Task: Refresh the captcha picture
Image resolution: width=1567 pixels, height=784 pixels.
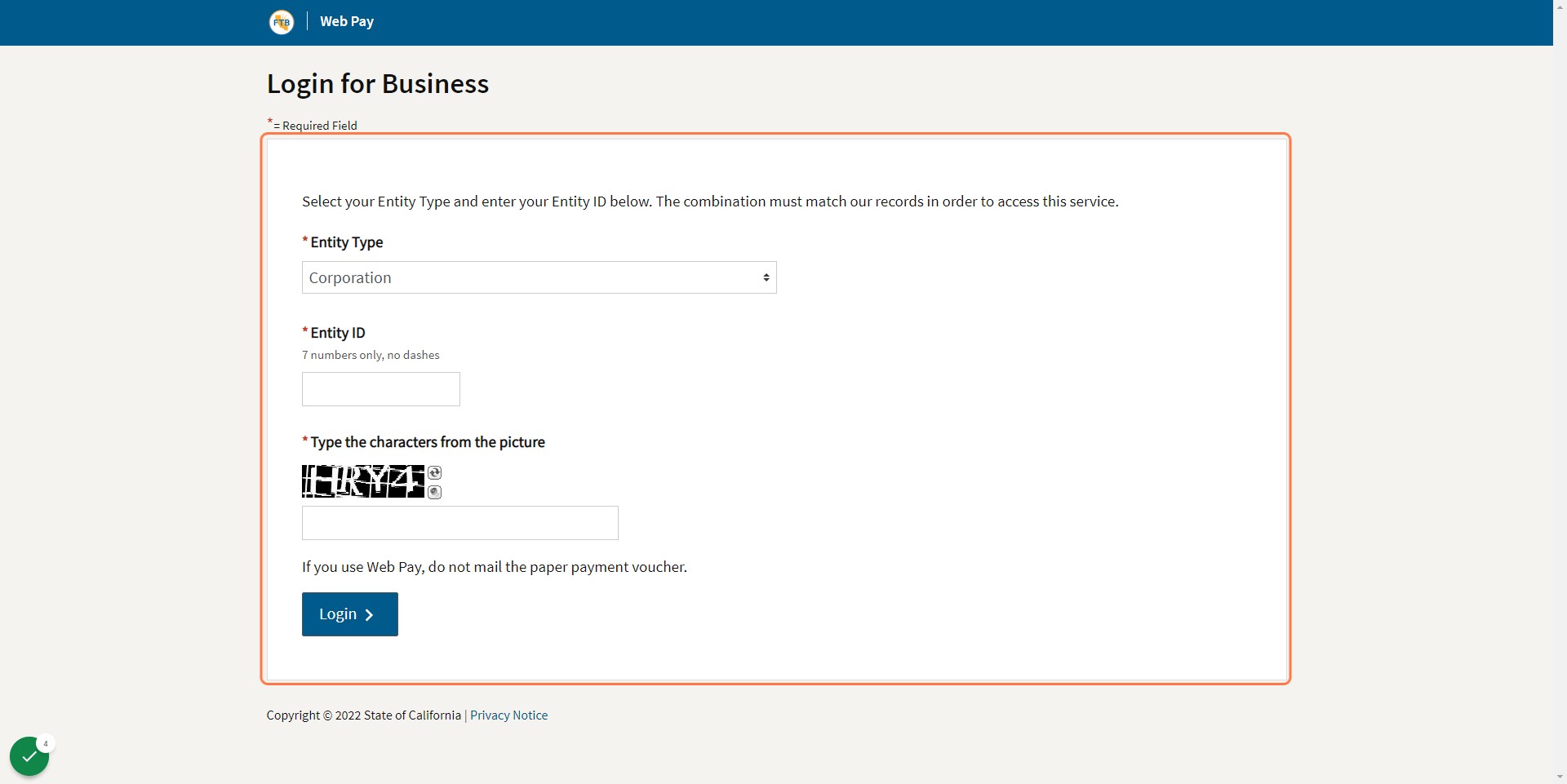Action: tap(435, 473)
